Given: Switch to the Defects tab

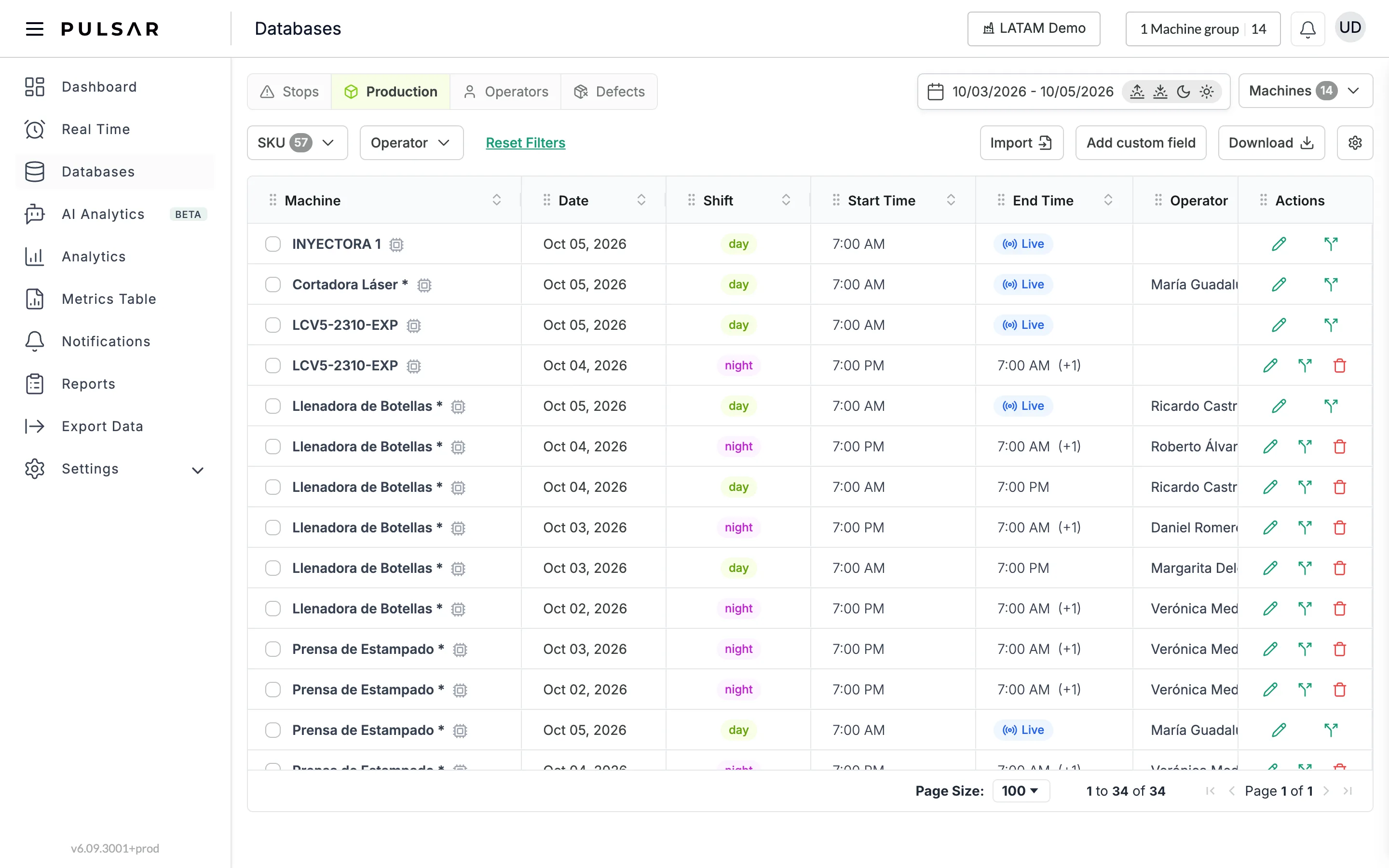Looking at the screenshot, I should (609, 91).
